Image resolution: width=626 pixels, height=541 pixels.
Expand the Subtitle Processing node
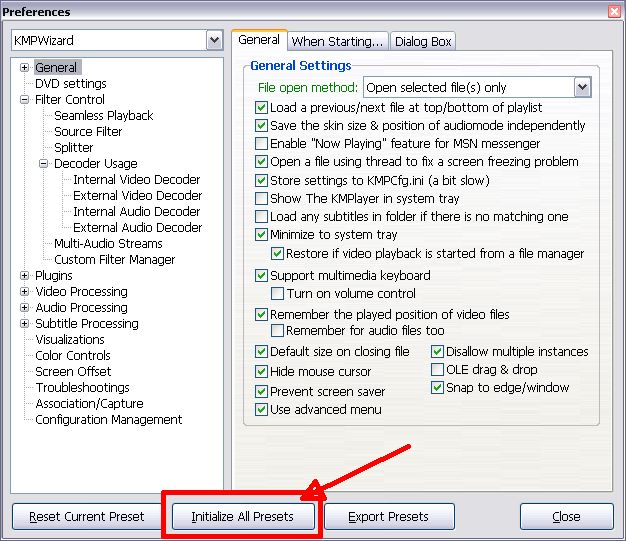pyautogui.click(x=24, y=323)
